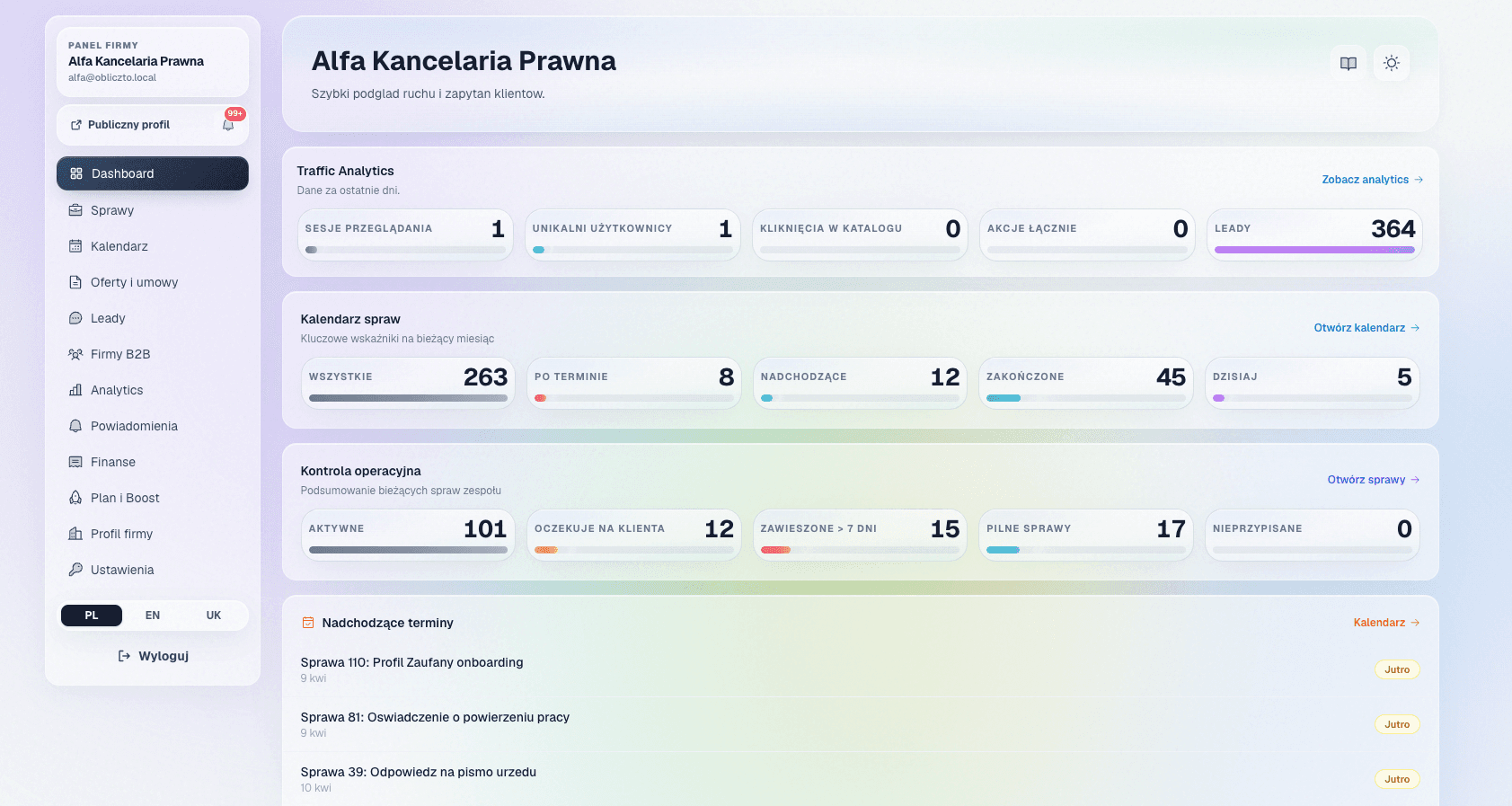Click the external link icon on Publiczny profil
Screen dimensions: 1512x806
click(x=76, y=125)
